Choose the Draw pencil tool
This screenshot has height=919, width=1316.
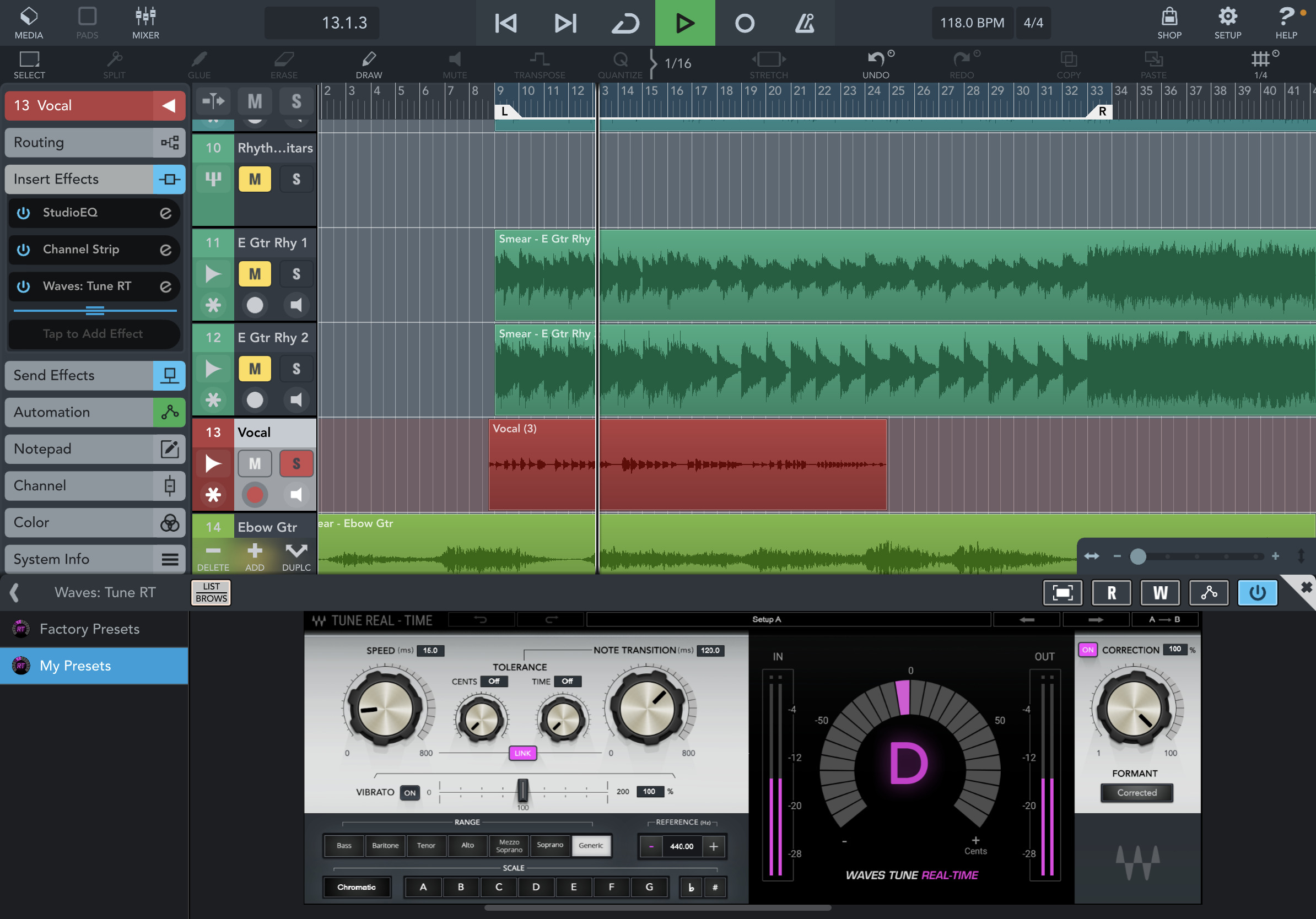tap(369, 64)
